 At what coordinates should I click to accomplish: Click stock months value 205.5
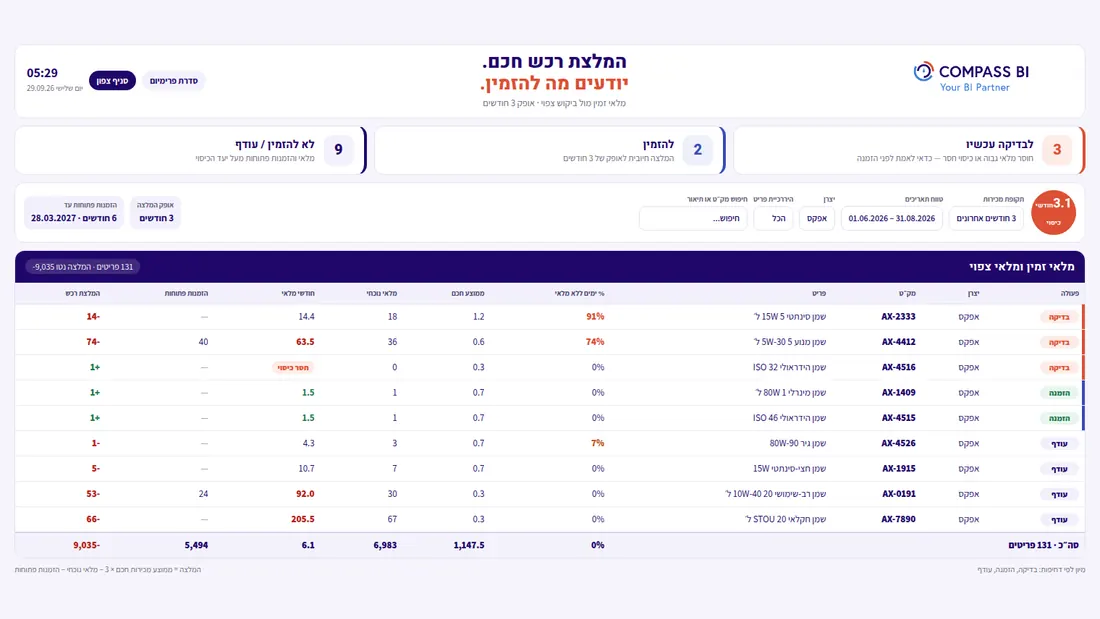303,519
